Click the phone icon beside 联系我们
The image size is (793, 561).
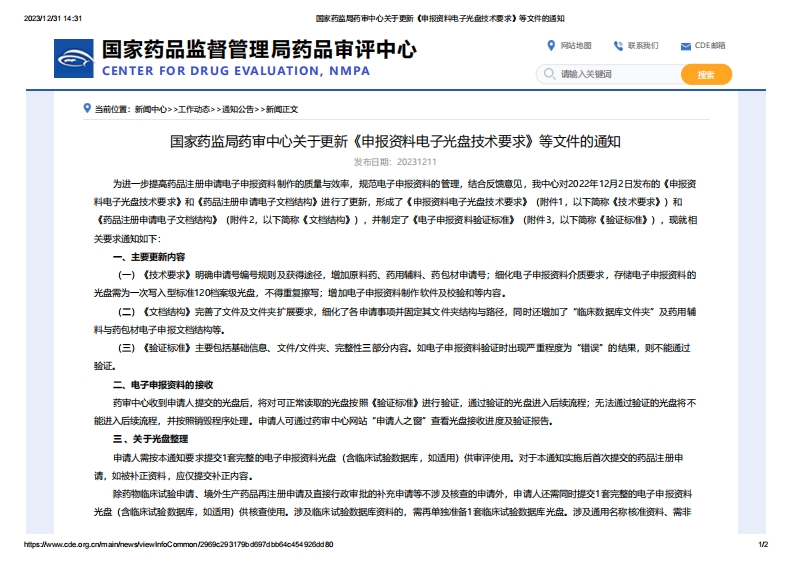click(618, 46)
